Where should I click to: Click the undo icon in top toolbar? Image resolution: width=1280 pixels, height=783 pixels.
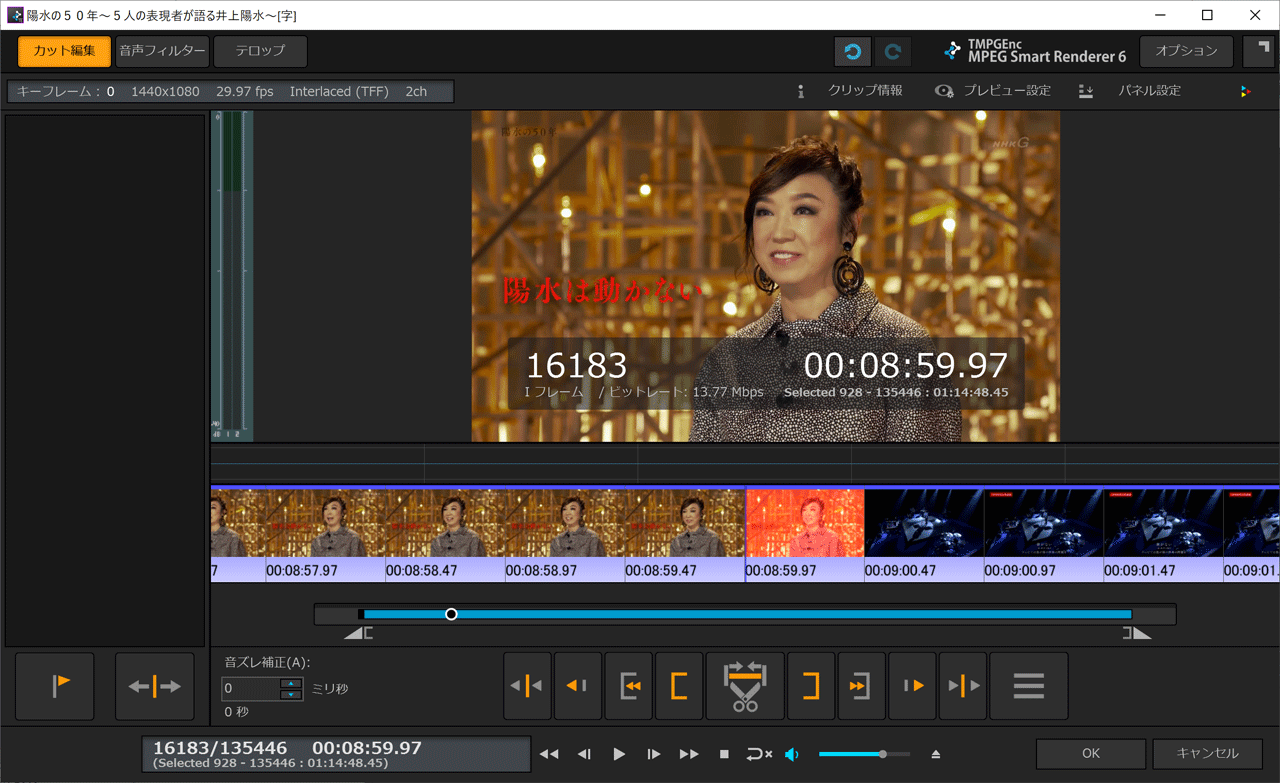click(x=853, y=52)
